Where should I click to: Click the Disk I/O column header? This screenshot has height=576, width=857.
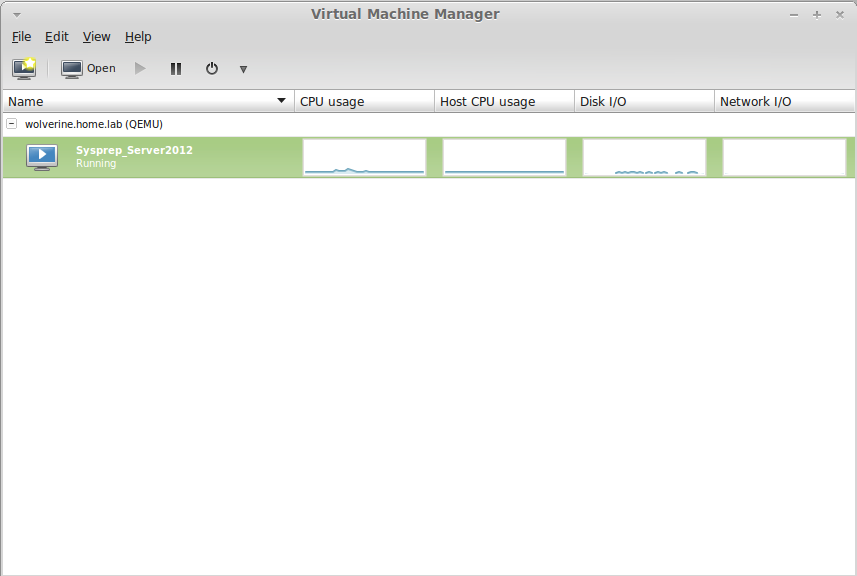(x=644, y=101)
